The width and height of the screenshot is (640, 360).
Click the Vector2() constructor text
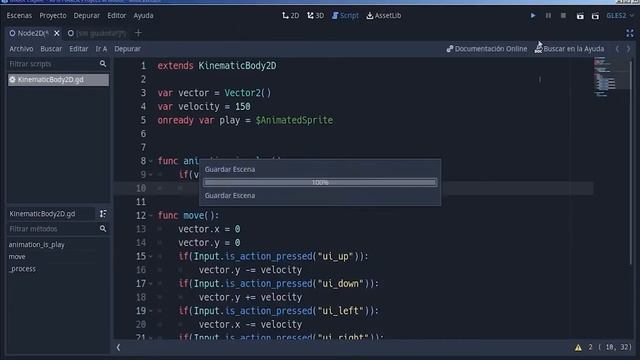point(247,93)
